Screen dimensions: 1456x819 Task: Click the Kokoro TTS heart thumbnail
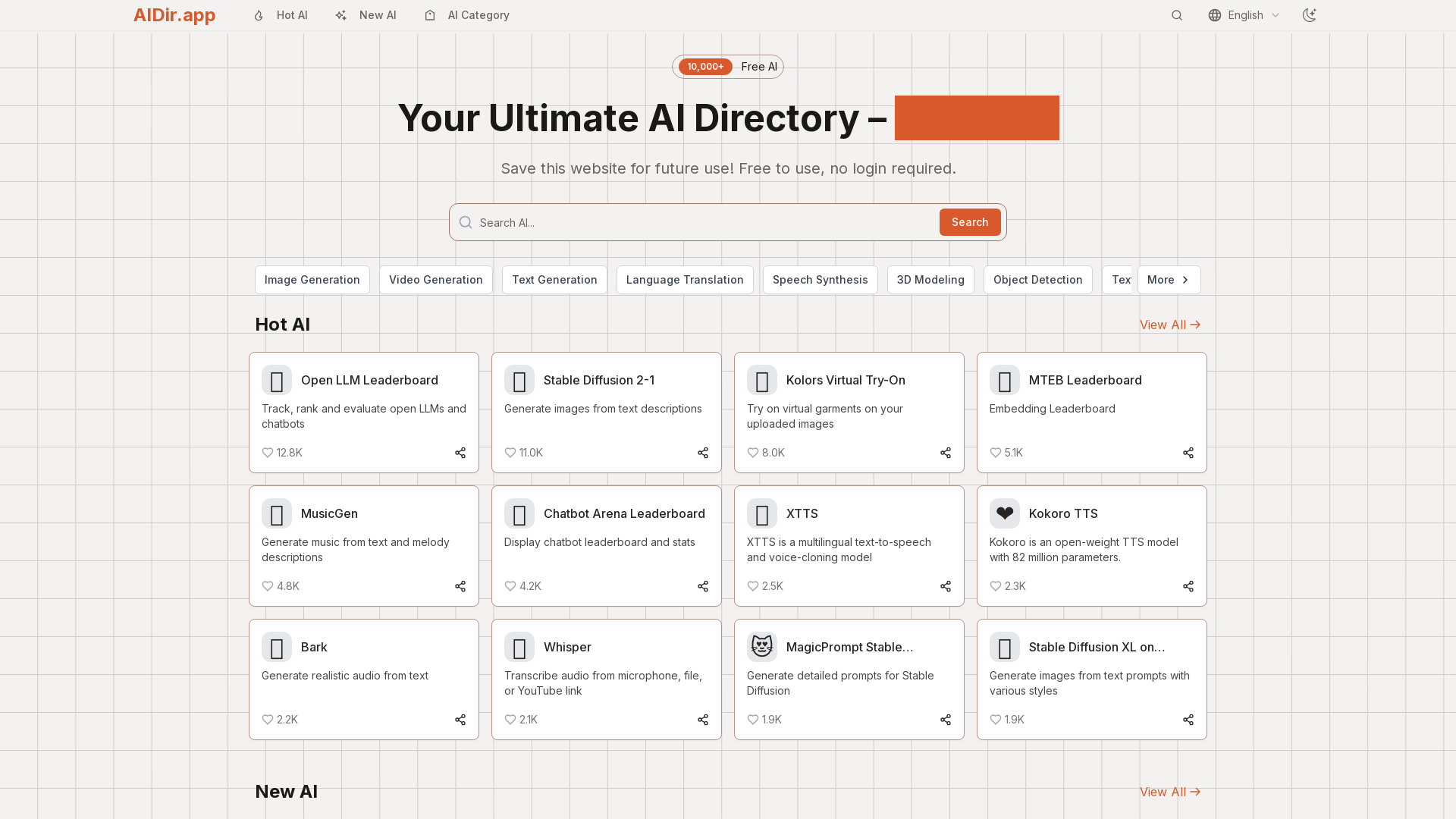coord(1005,513)
